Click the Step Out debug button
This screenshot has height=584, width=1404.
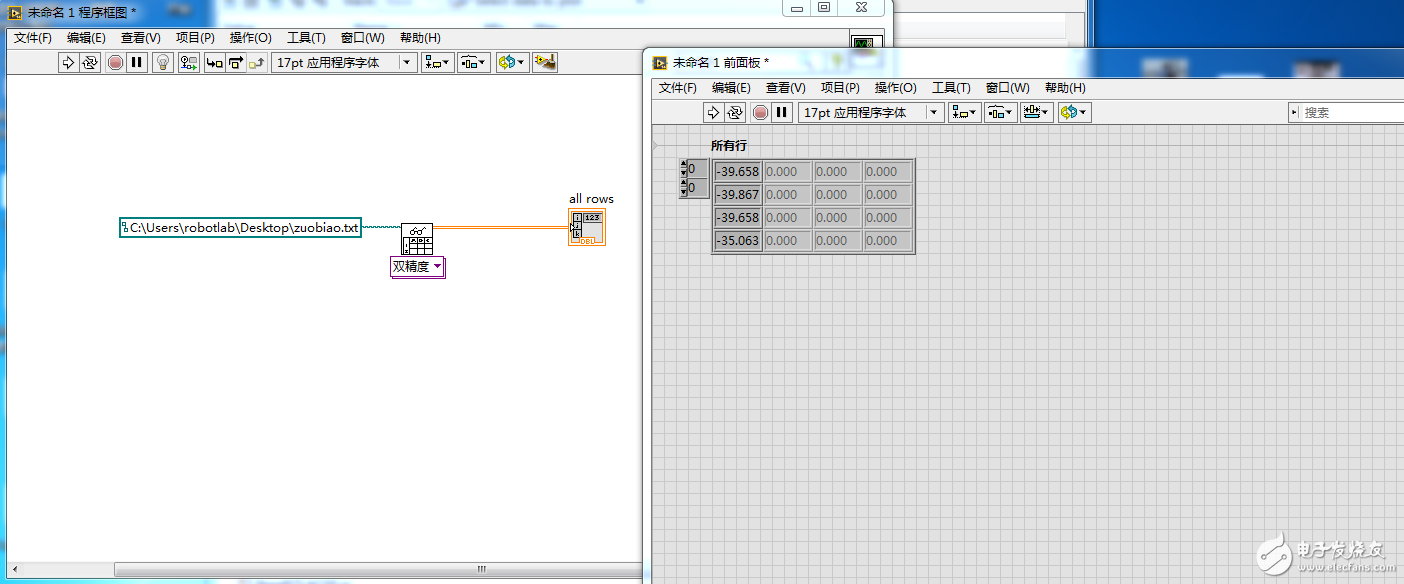257,62
